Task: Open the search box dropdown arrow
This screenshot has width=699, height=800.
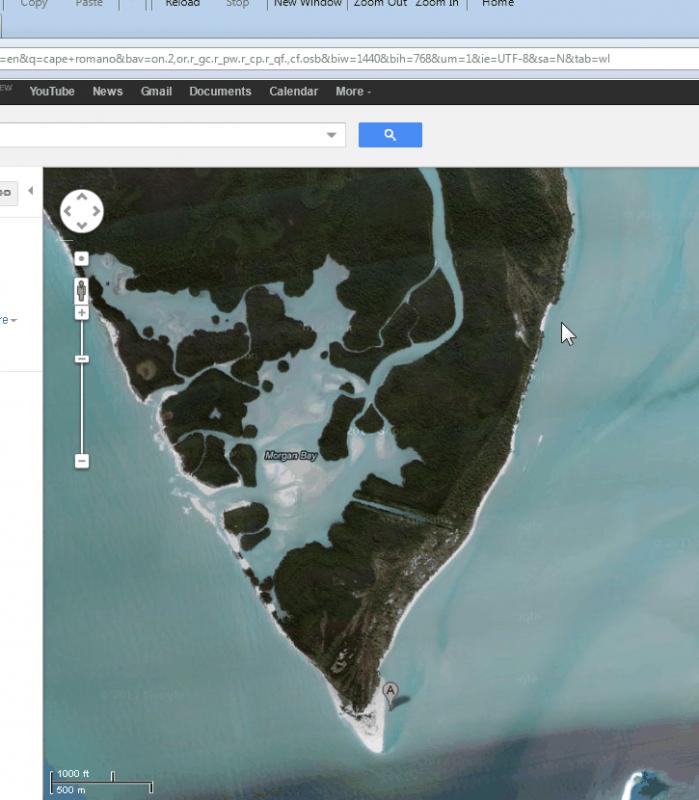Action: point(332,135)
